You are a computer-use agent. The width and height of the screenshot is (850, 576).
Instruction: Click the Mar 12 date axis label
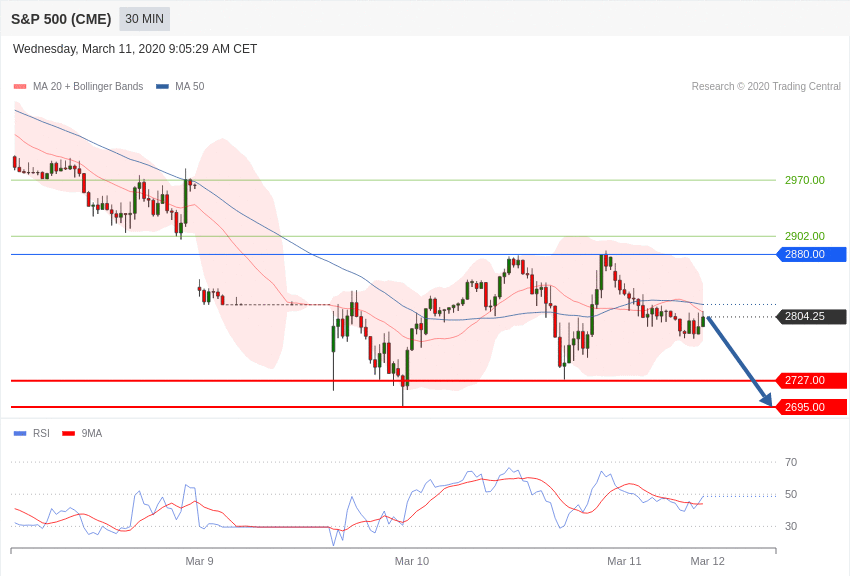coord(707,561)
